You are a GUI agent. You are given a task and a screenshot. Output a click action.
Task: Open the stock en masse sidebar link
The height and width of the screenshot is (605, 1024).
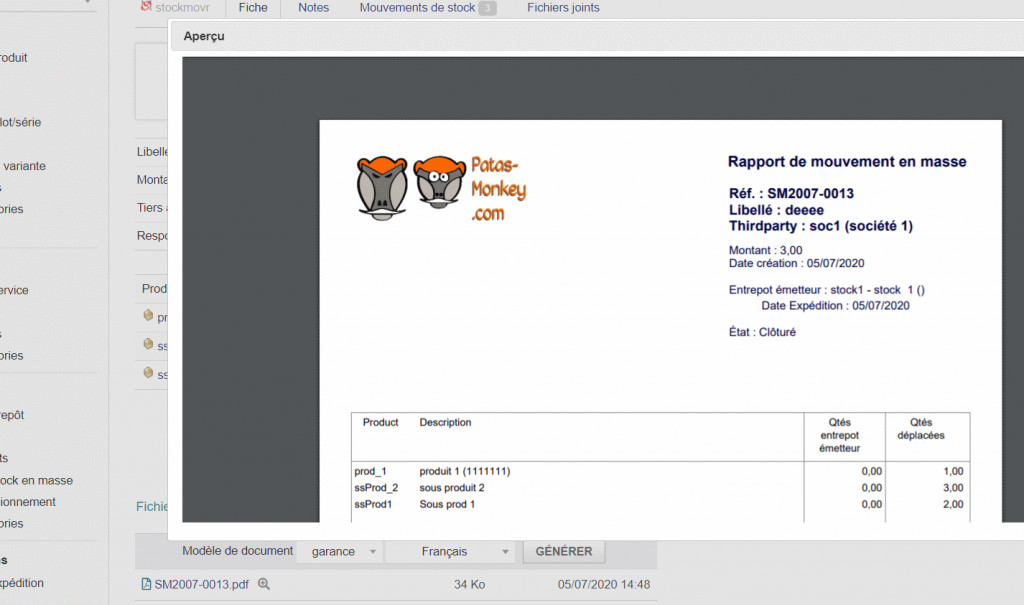pos(37,480)
